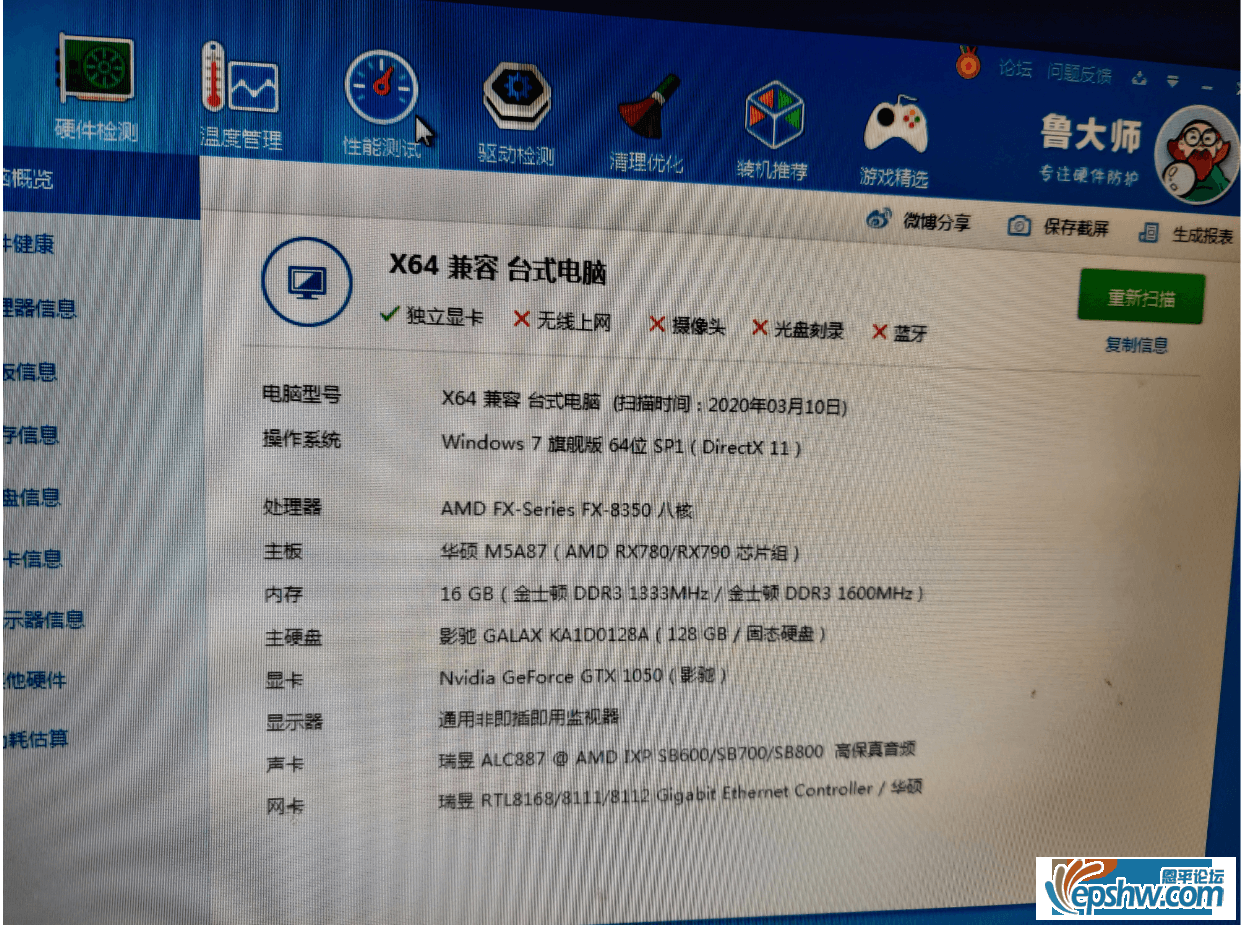Open the 硬件检测 hardware detection section

[x=95, y=88]
